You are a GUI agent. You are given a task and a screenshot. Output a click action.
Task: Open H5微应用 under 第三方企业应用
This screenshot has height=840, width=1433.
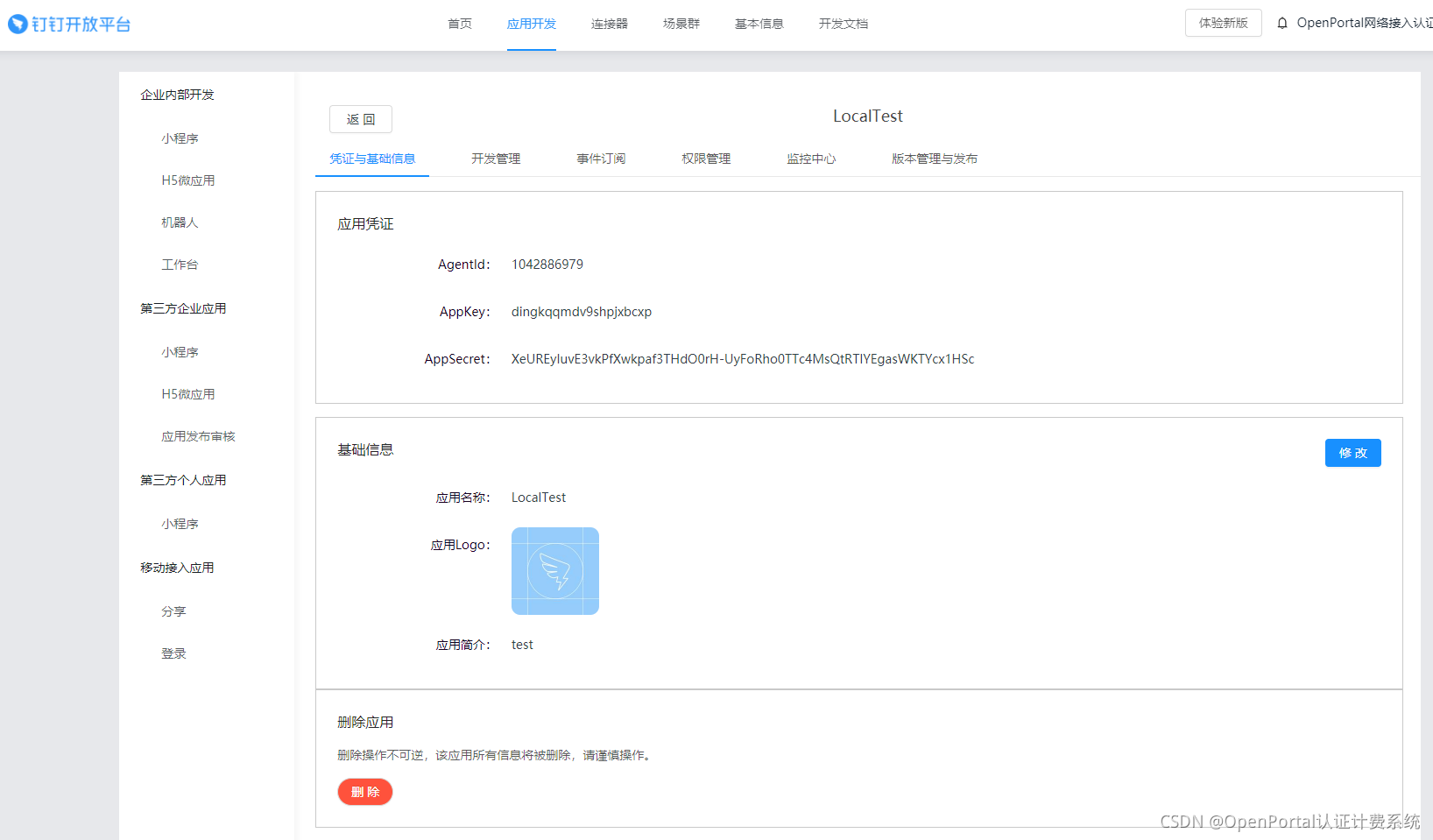188,394
